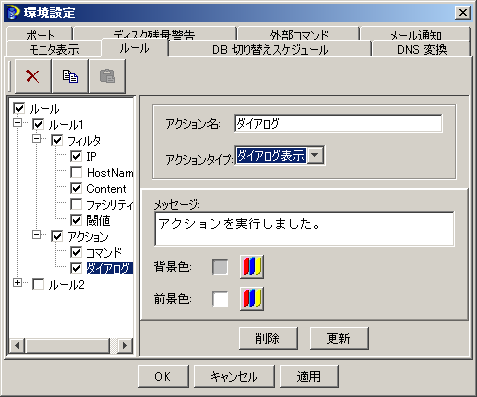
Task: Switch to the モニタ表示 tab
Action: point(54,49)
